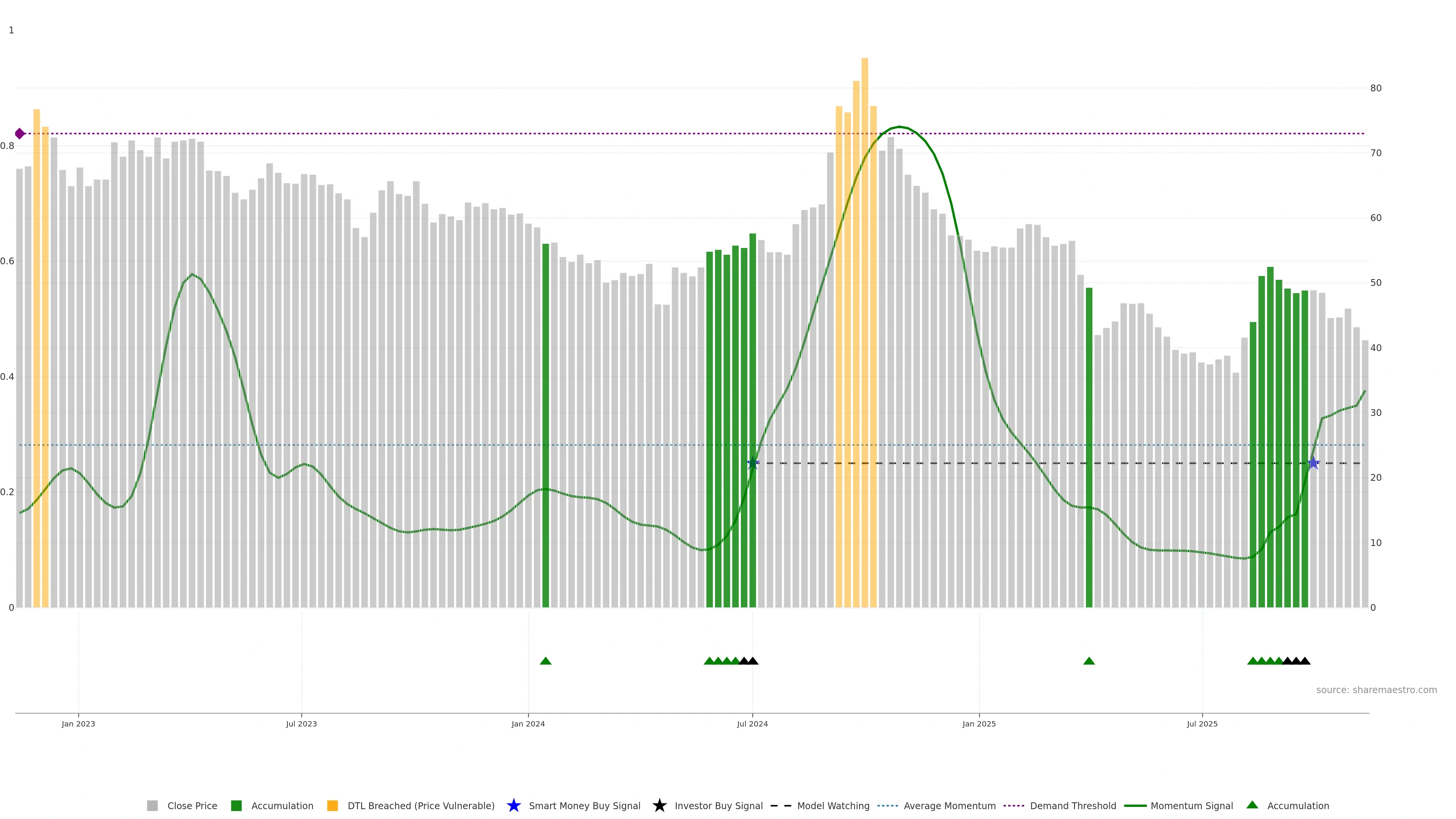Toggle the Model Watching legend entry
The height and width of the screenshot is (819, 1456).
[833, 806]
